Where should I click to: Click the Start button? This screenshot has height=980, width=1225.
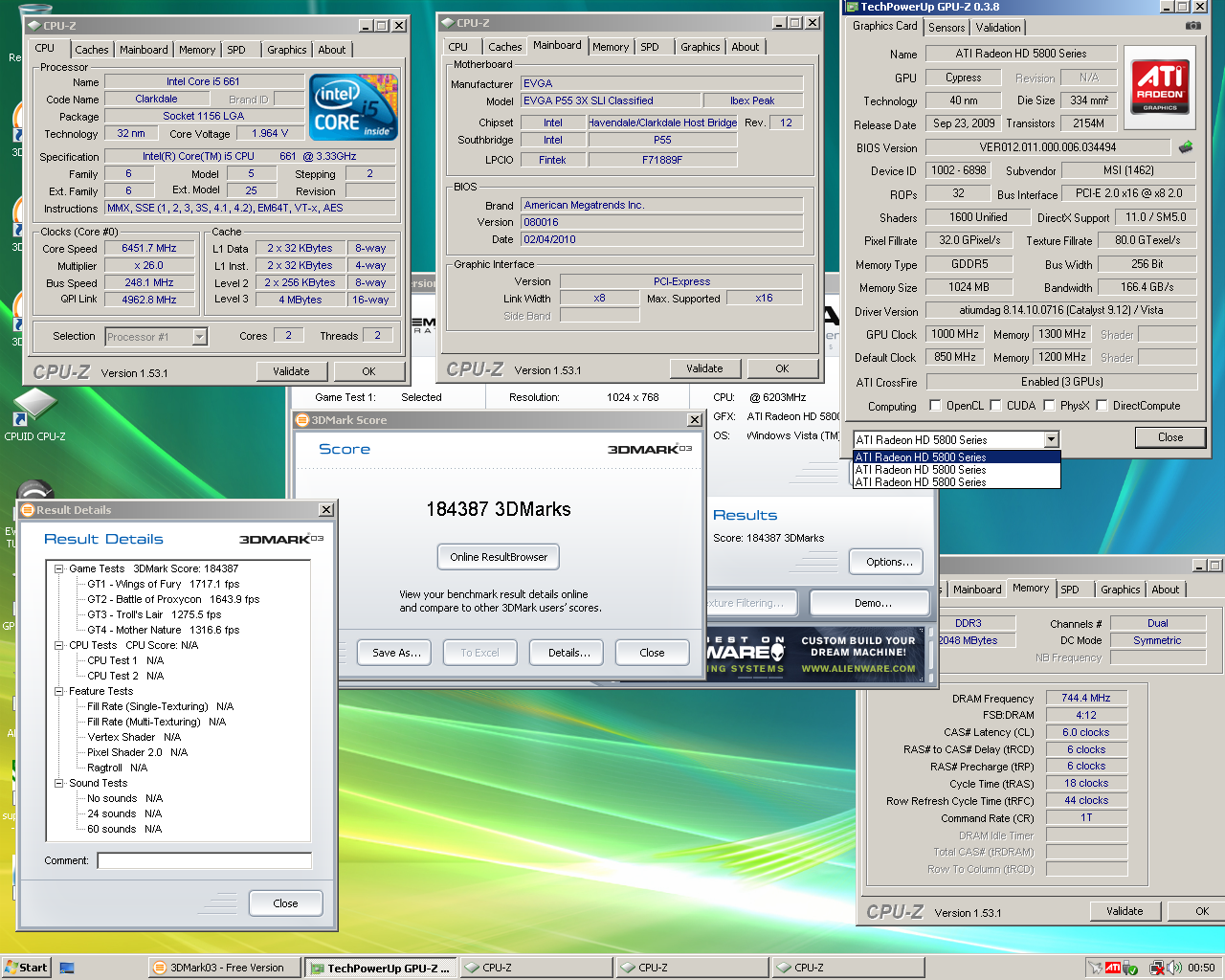(26, 968)
